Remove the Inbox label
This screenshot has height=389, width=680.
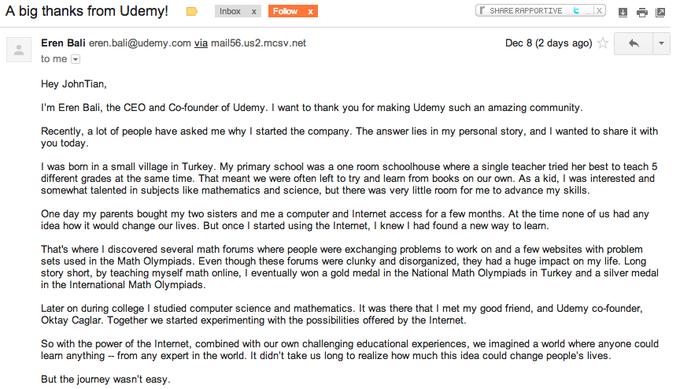[254, 12]
